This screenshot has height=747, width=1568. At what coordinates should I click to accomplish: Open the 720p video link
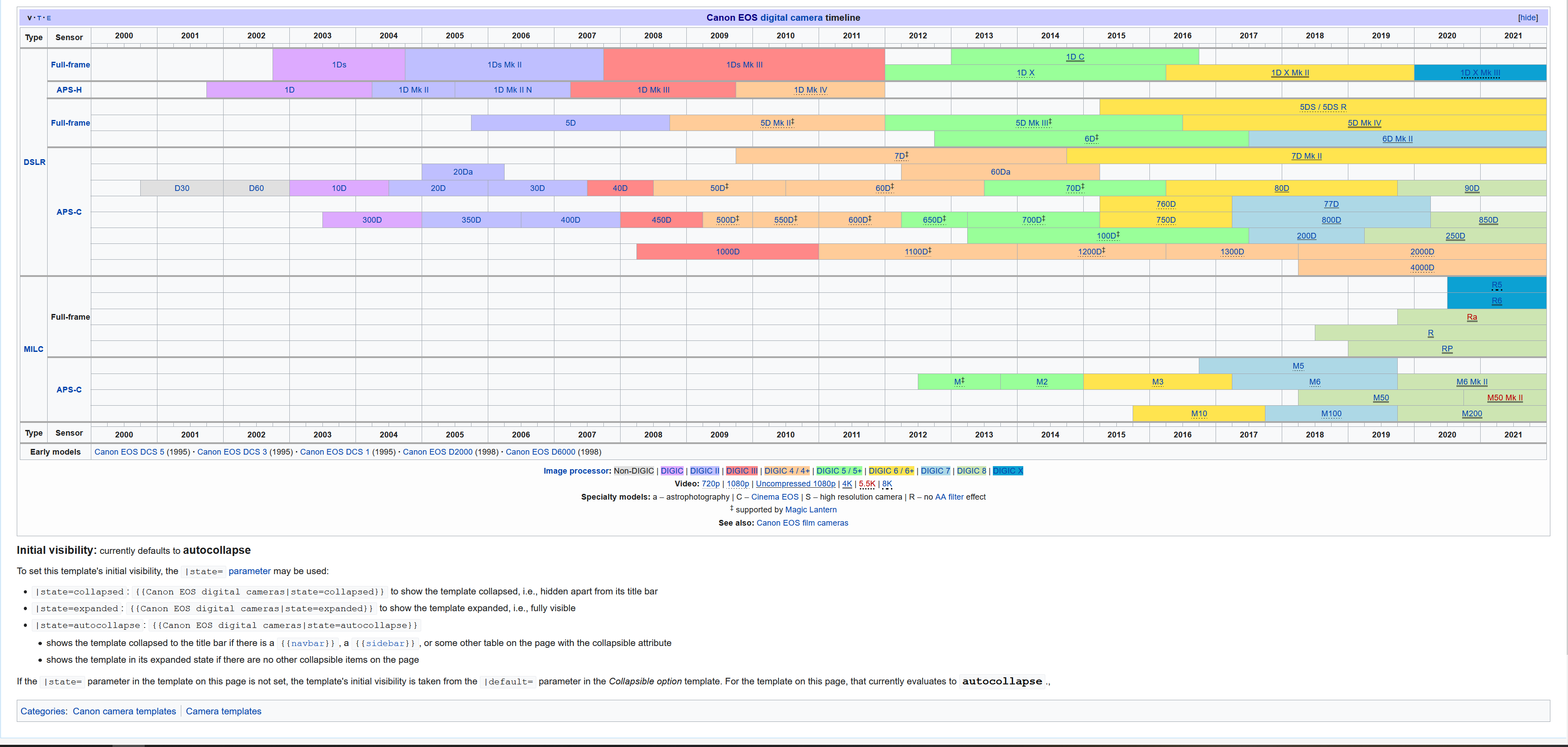click(x=711, y=484)
